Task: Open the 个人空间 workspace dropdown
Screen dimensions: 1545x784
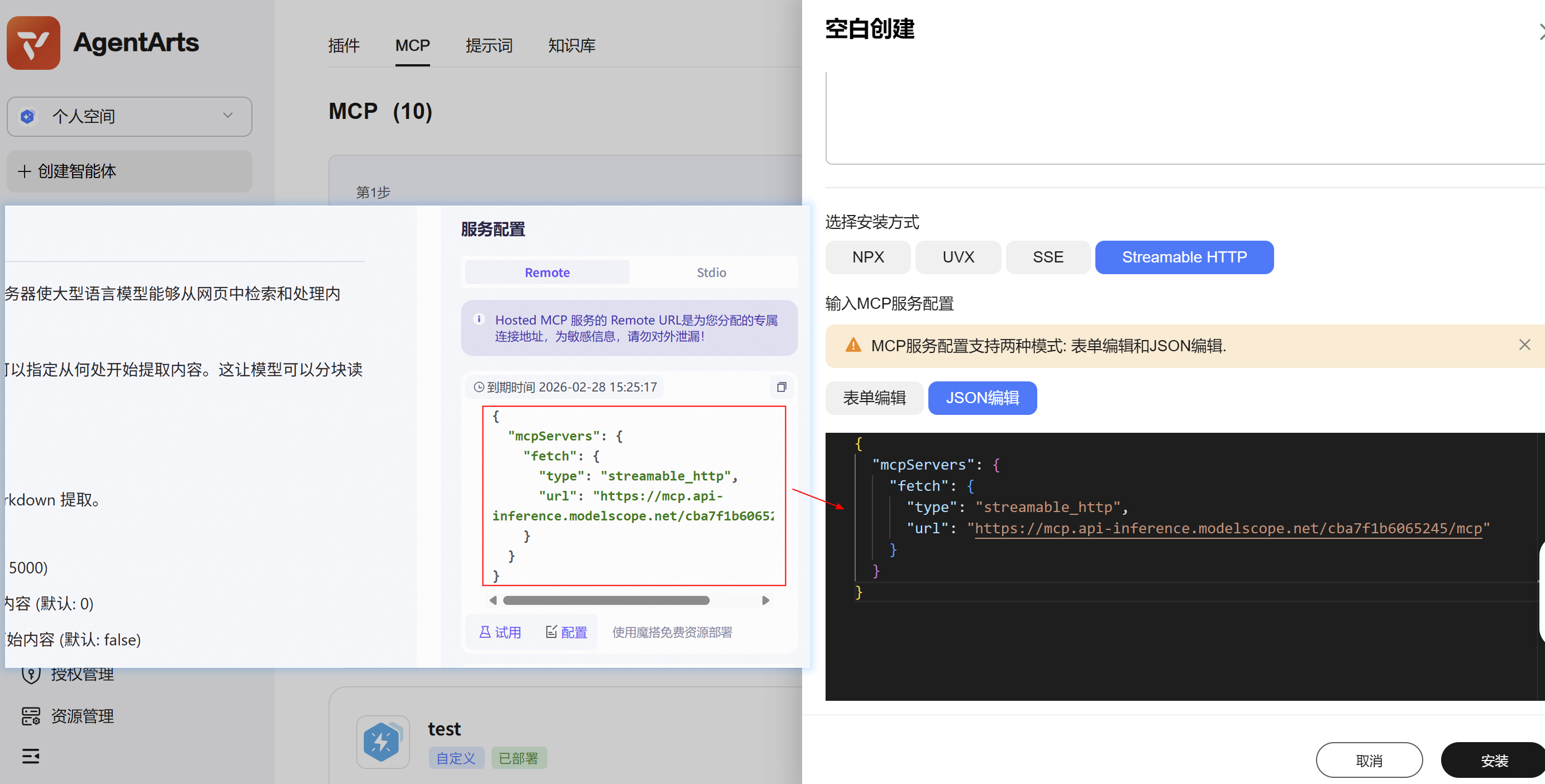Action: tap(130, 116)
